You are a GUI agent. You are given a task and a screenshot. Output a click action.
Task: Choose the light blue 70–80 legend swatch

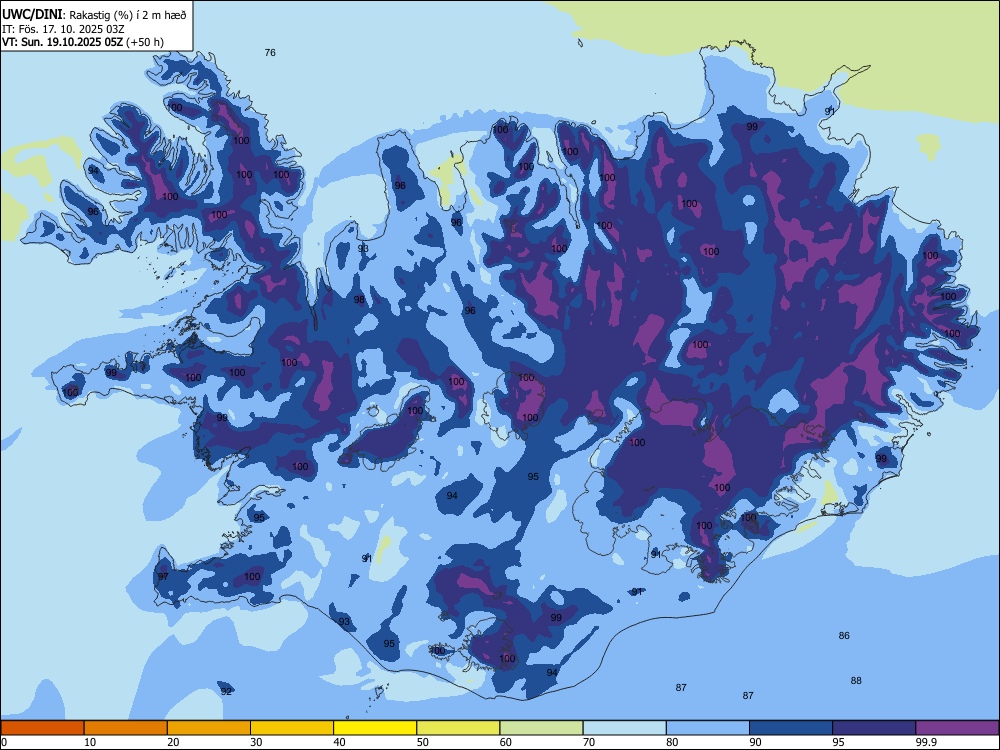click(x=624, y=728)
